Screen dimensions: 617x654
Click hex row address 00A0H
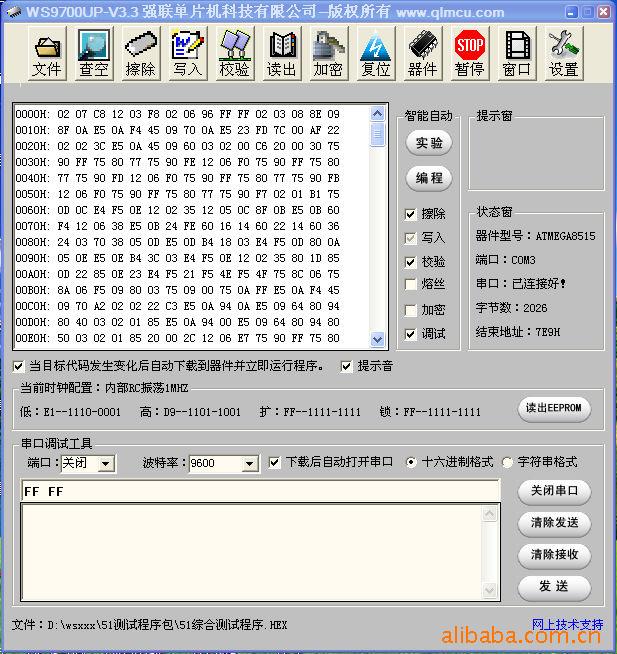point(32,274)
